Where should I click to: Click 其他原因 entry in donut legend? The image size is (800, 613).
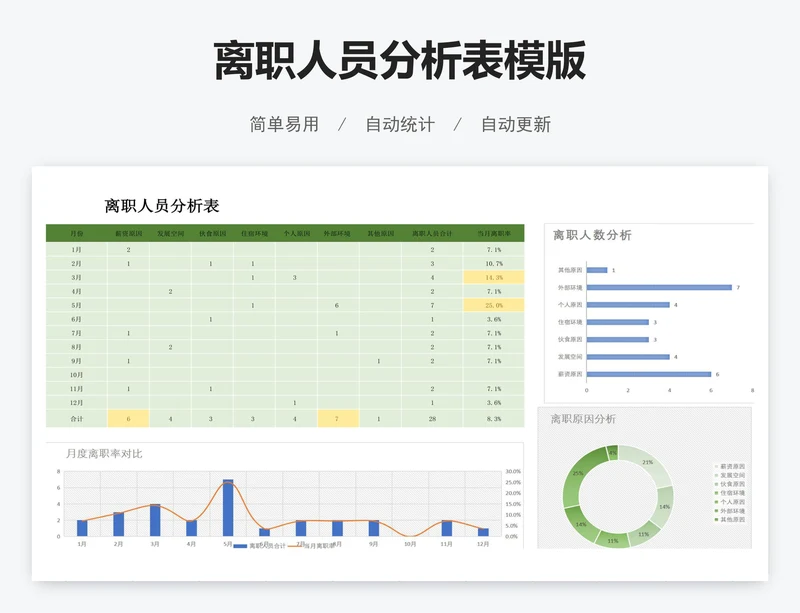pyautogui.click(x=730, y=520)
